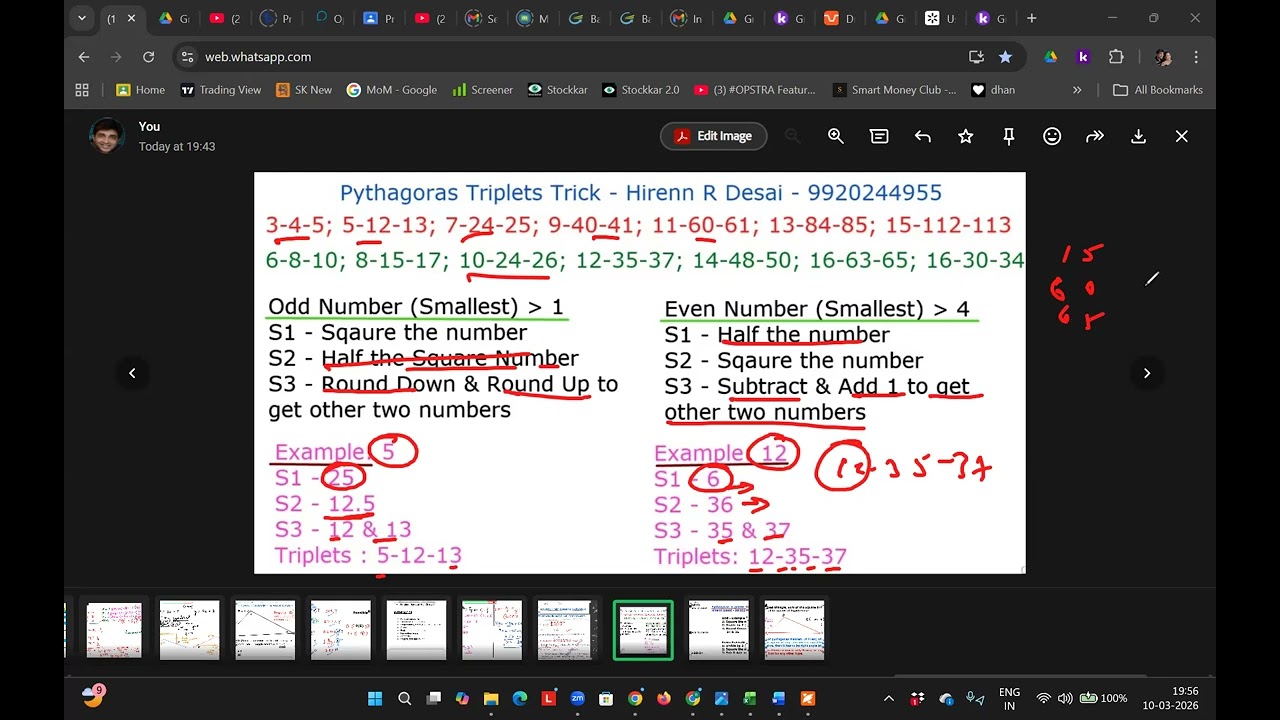Image resolution: width=1280 pixels, height=720 pixels.
Task: Open a new browser tab
Action: click(1031, 18)
